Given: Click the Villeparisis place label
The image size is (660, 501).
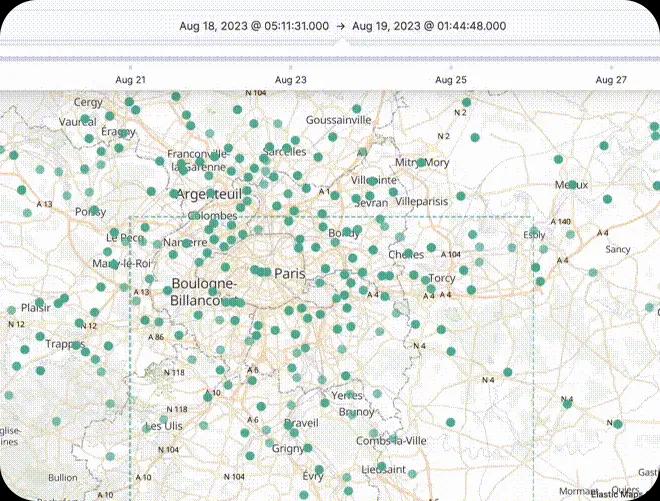Looking at the screenshot, I should pyautogui.click(x=422, y=200).
